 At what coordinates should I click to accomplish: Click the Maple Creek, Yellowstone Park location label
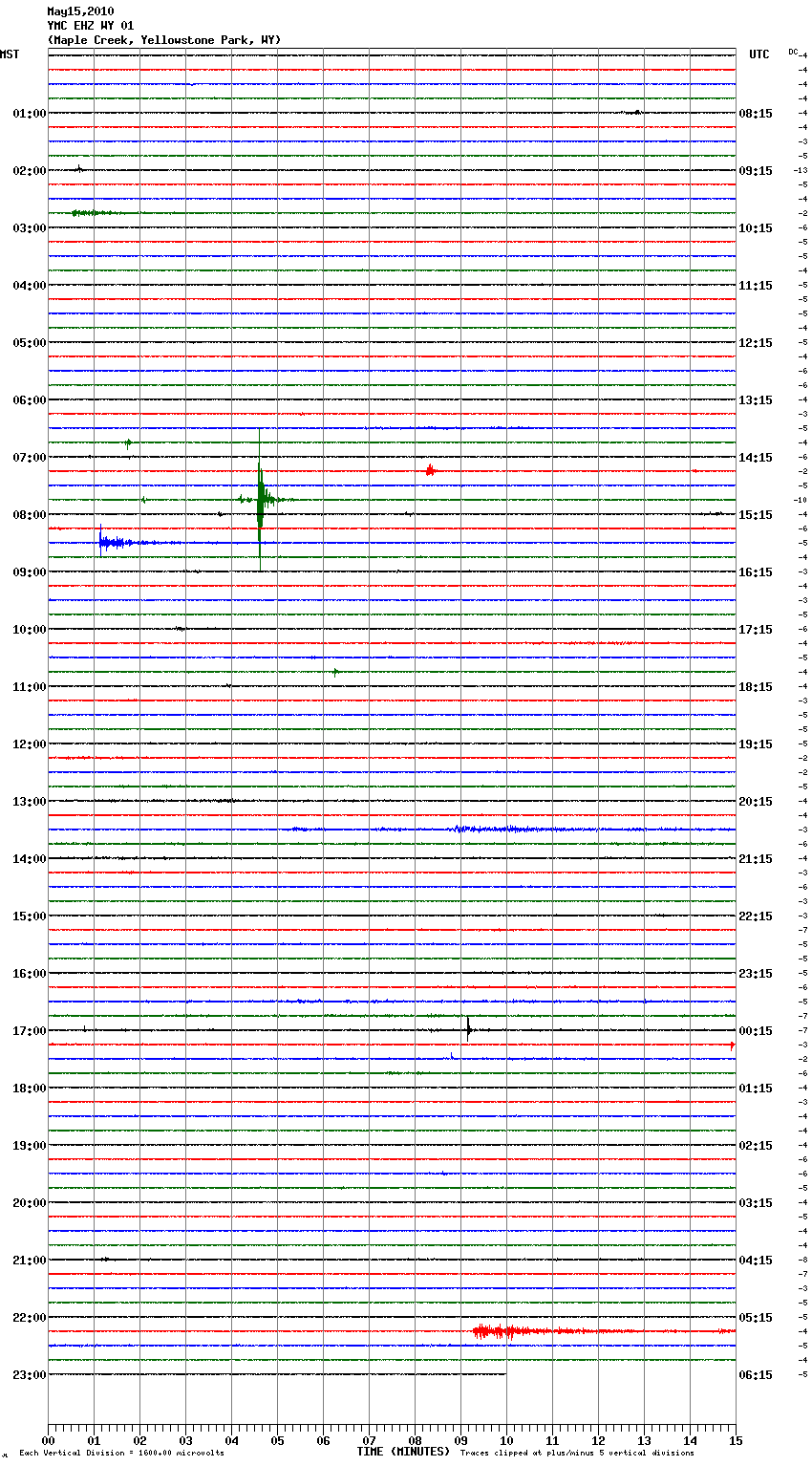tap(164, 40)
